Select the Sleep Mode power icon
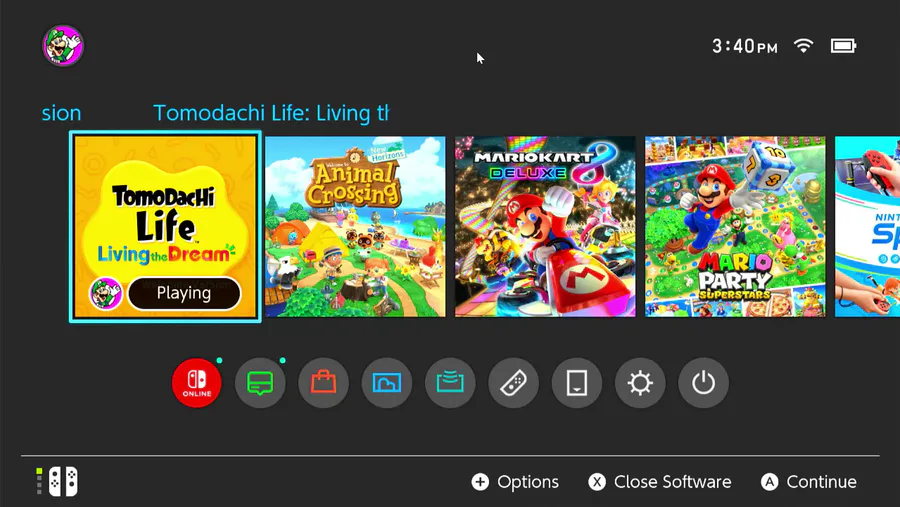This screenshot has height=507, width=900. coord(703,383)
